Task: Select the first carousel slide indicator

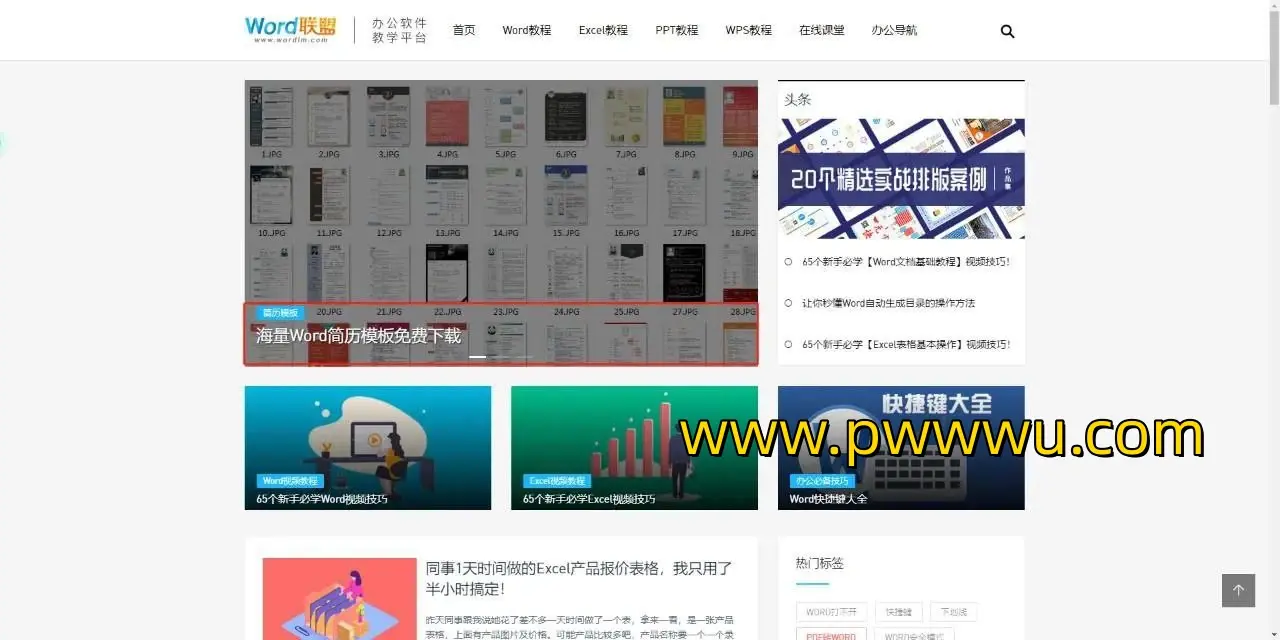Action: [478, 357]
